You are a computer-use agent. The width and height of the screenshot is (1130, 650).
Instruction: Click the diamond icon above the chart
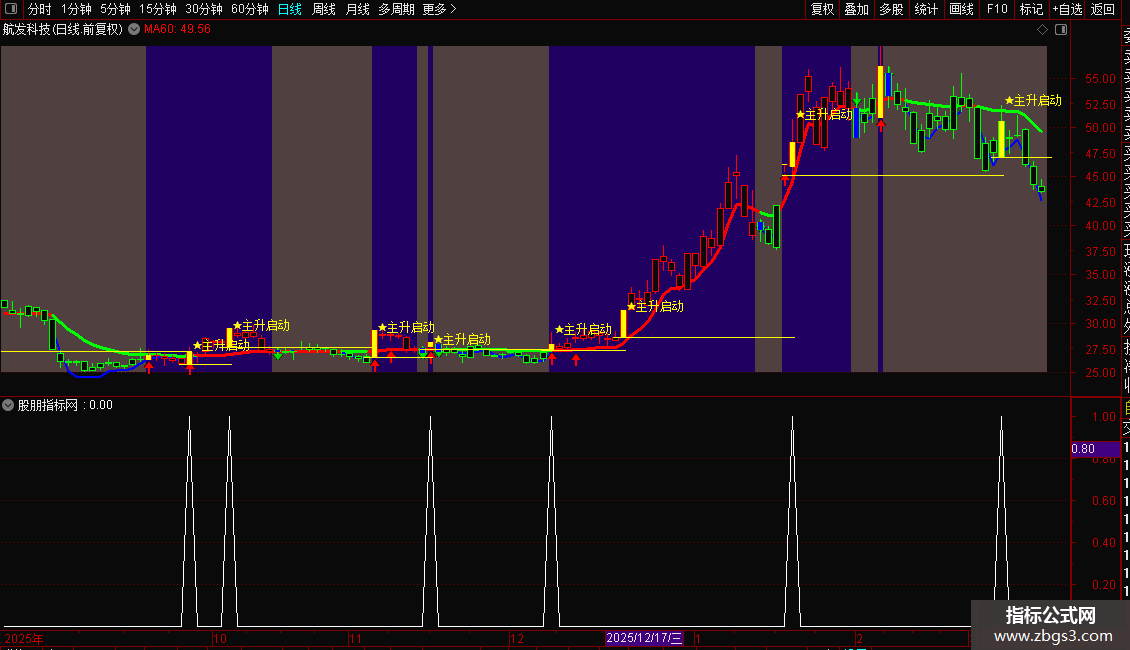pyautogui.click(x=1042, y=30)
